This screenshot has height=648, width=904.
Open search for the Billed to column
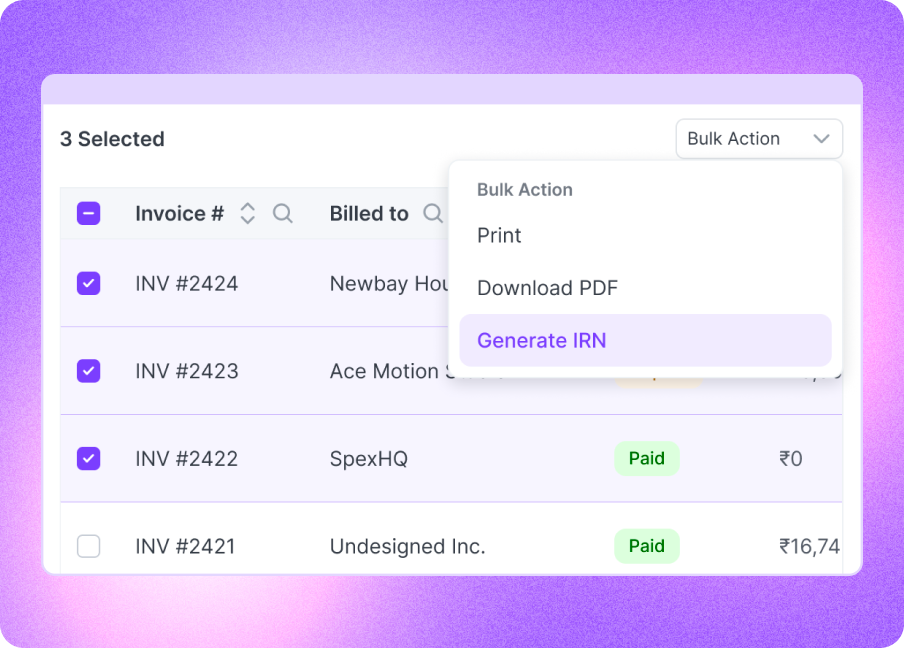[x=432, y=213]
